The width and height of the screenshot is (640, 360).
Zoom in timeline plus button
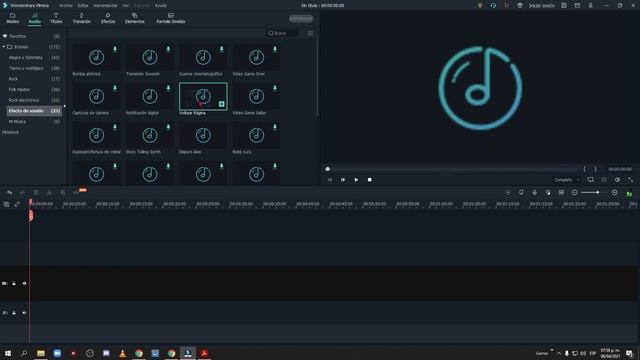[615, 193]
